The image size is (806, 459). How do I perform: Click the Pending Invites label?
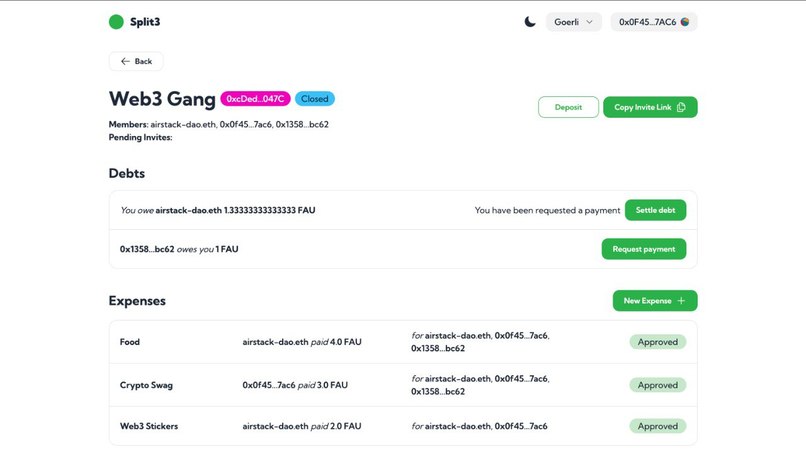[140, 137]
